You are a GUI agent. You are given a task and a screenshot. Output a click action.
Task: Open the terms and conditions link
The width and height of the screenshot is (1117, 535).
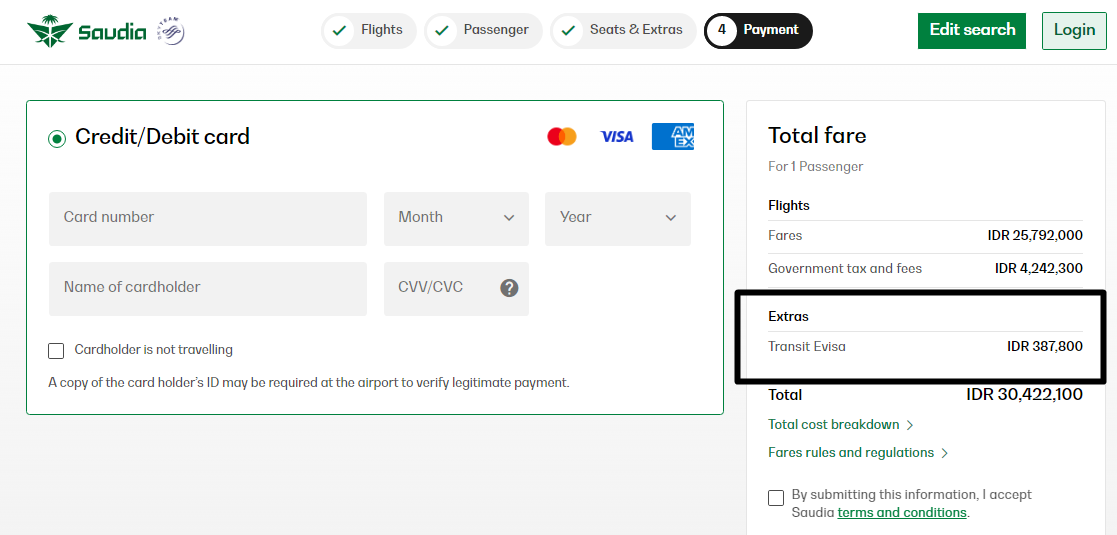tap(902, 513)
